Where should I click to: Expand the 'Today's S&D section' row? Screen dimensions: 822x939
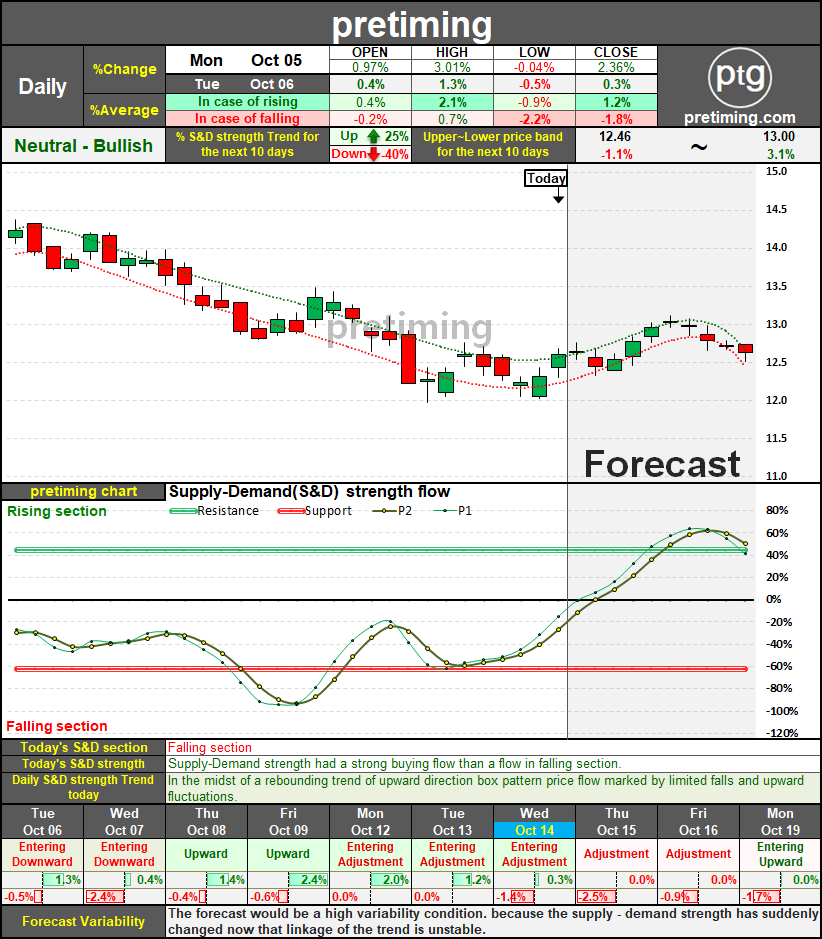point(84,747)
